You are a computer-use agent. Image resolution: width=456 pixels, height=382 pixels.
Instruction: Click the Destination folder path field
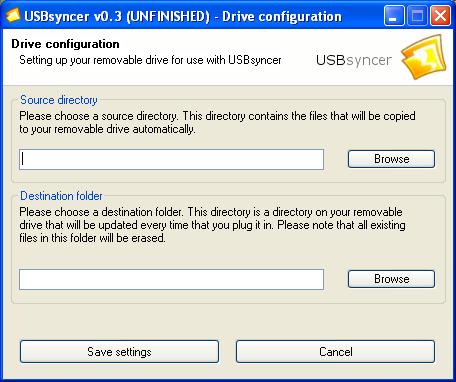point(171,279)
